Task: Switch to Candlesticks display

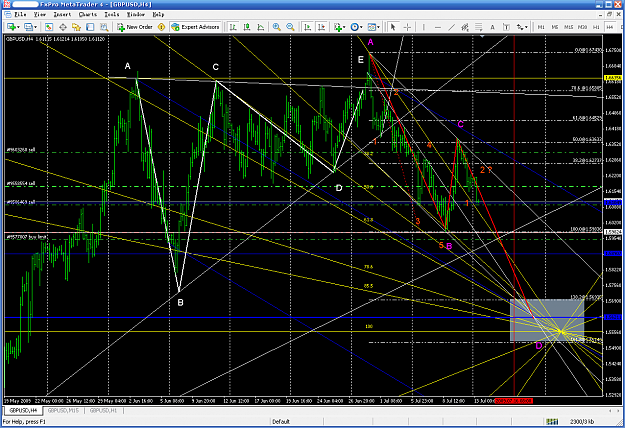Action: [x=247, y=27]
